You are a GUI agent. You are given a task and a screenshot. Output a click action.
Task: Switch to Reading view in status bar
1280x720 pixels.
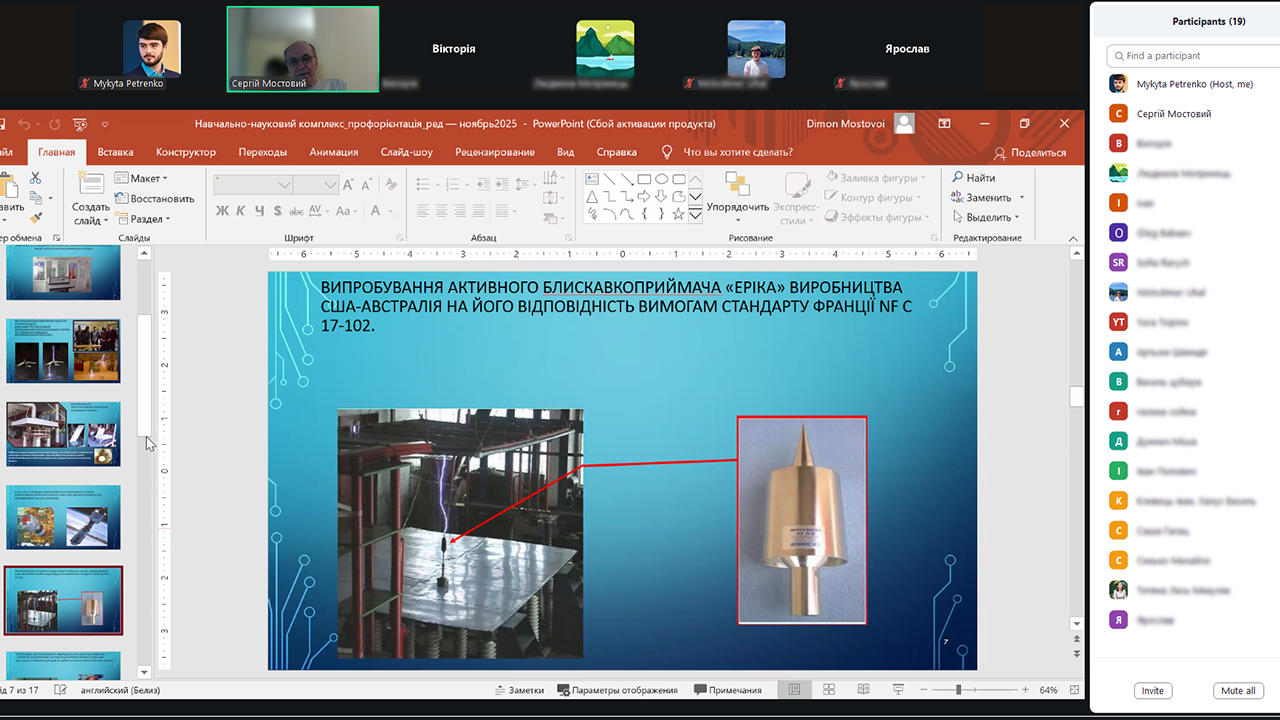pyautogui.click(x=864, y=690)
